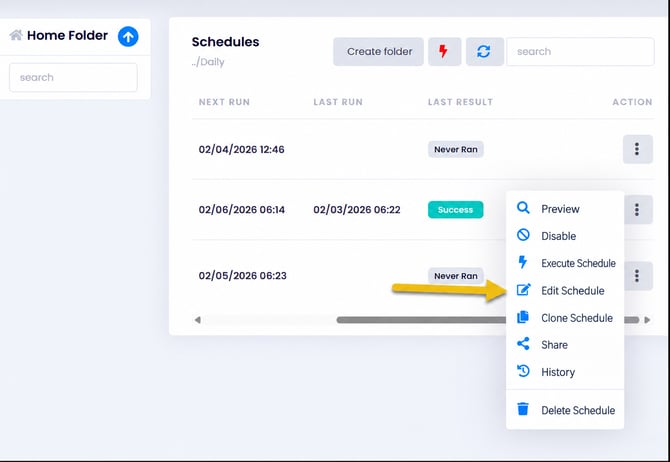Viewport: 670px width, 462px height.
Task: Click the clock icon beside History
Action: point(523,371)
